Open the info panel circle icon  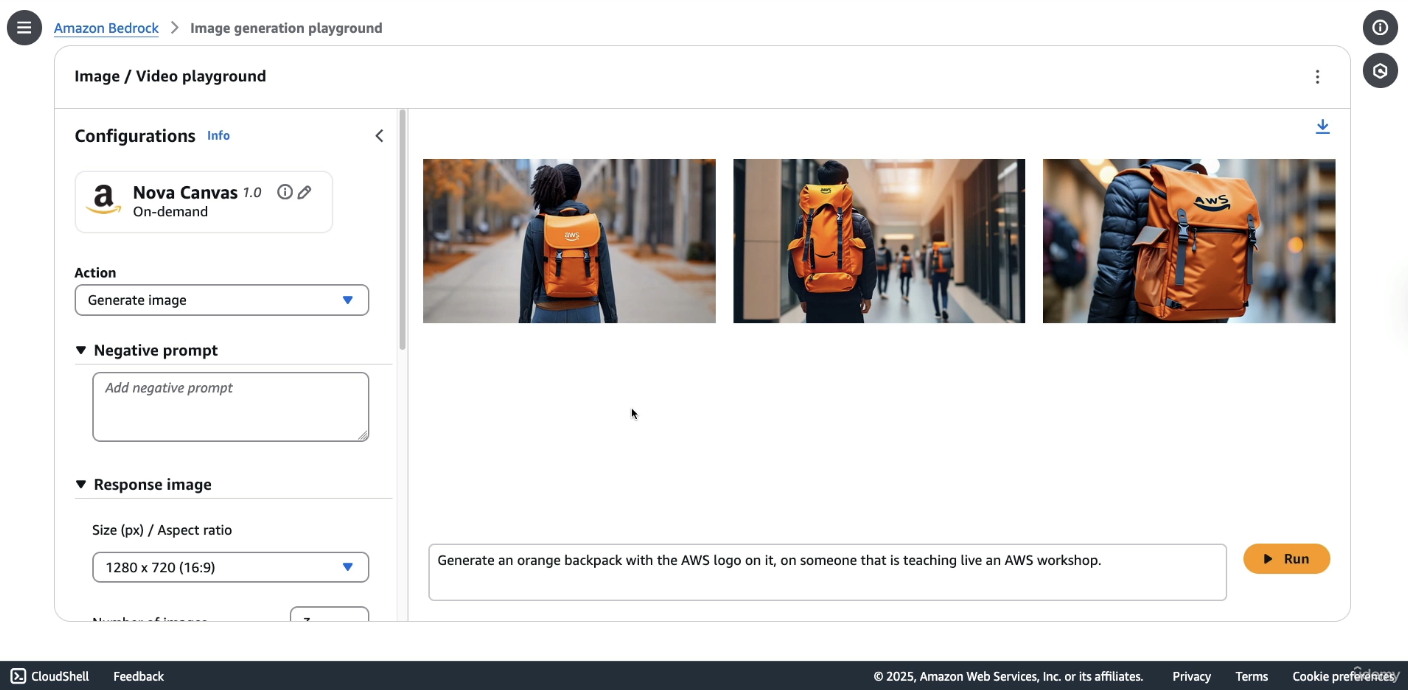[x=1380, y=28]
